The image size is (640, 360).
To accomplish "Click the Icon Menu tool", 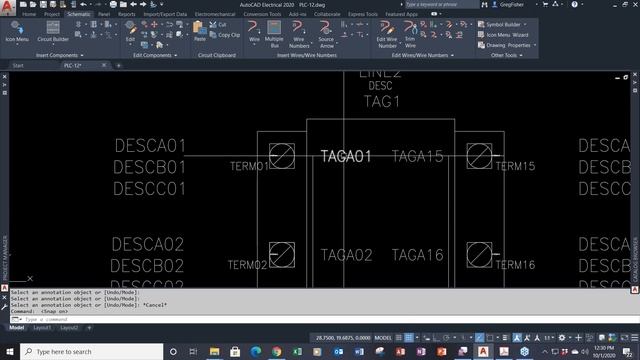I will click(17, 32).
